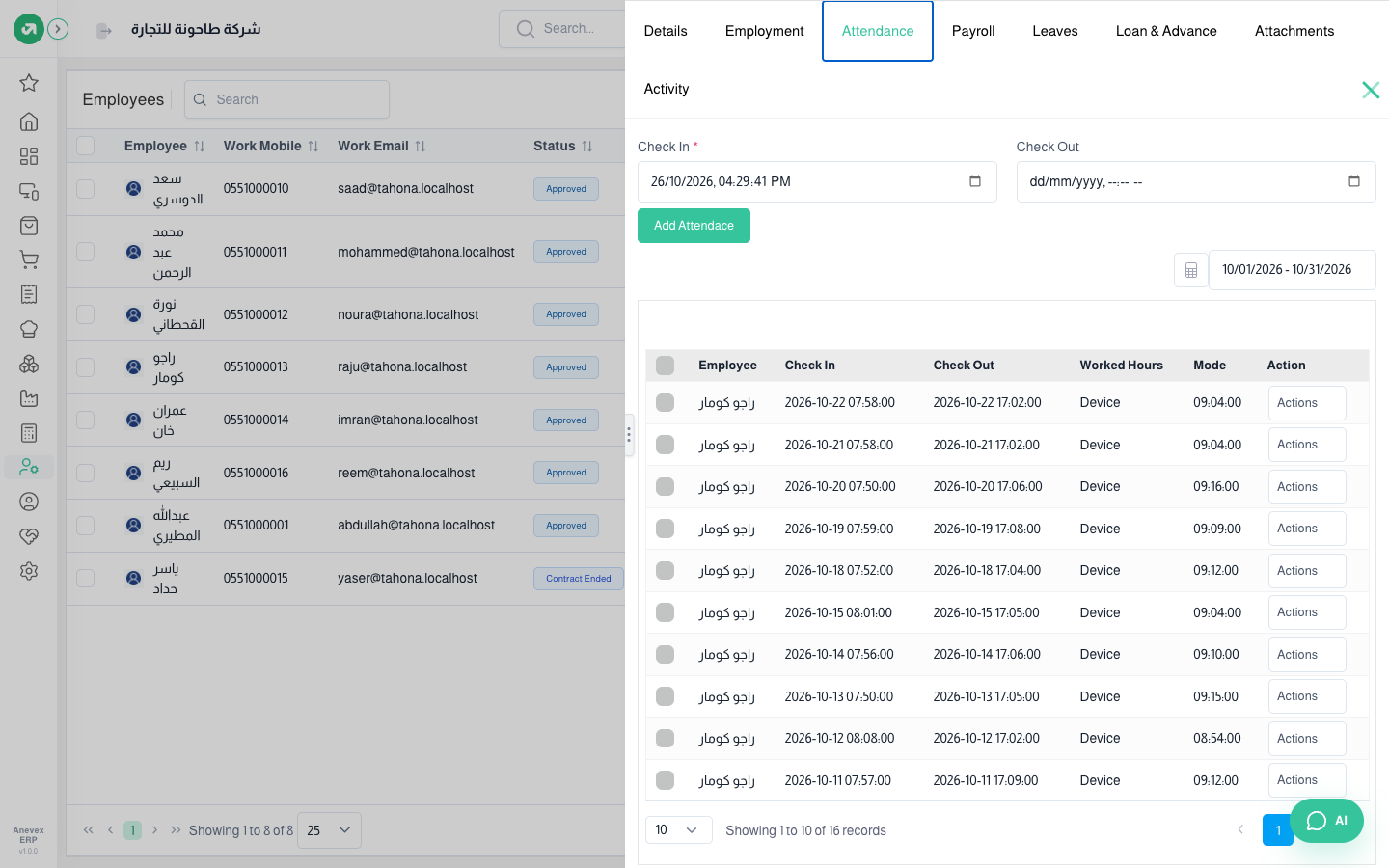The width and height of the screenshot is (1389, 868).
Task: Open the home icon in sidebar
Action: pyautogui.click(x=29, y=122)
